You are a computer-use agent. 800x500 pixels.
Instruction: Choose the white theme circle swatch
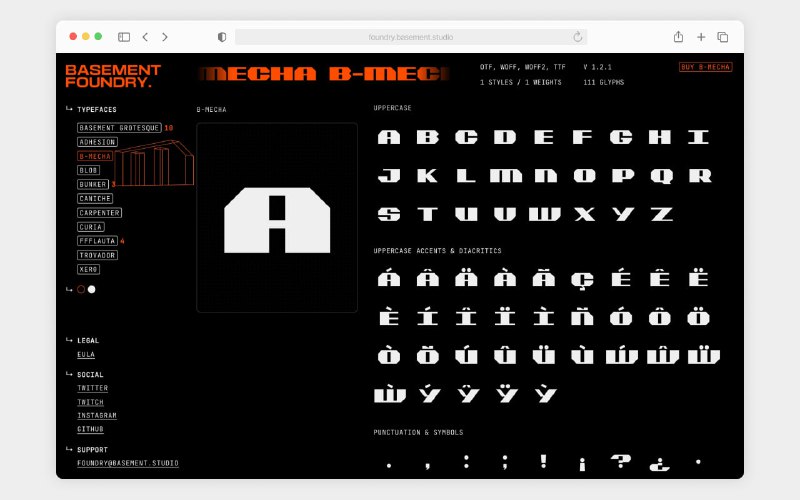92,289
